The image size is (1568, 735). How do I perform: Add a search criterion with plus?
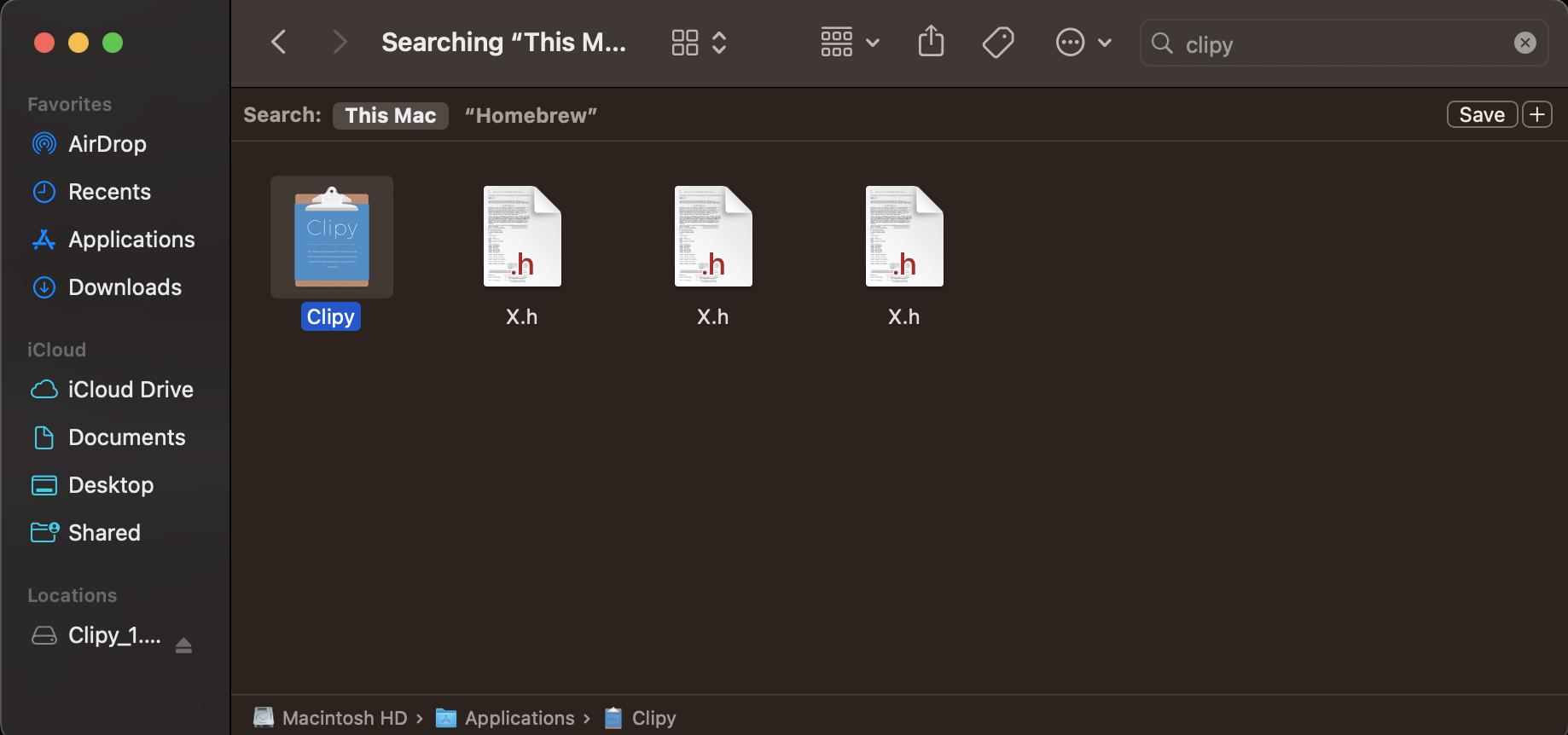pyautogui.click(x=1537, y=114)
